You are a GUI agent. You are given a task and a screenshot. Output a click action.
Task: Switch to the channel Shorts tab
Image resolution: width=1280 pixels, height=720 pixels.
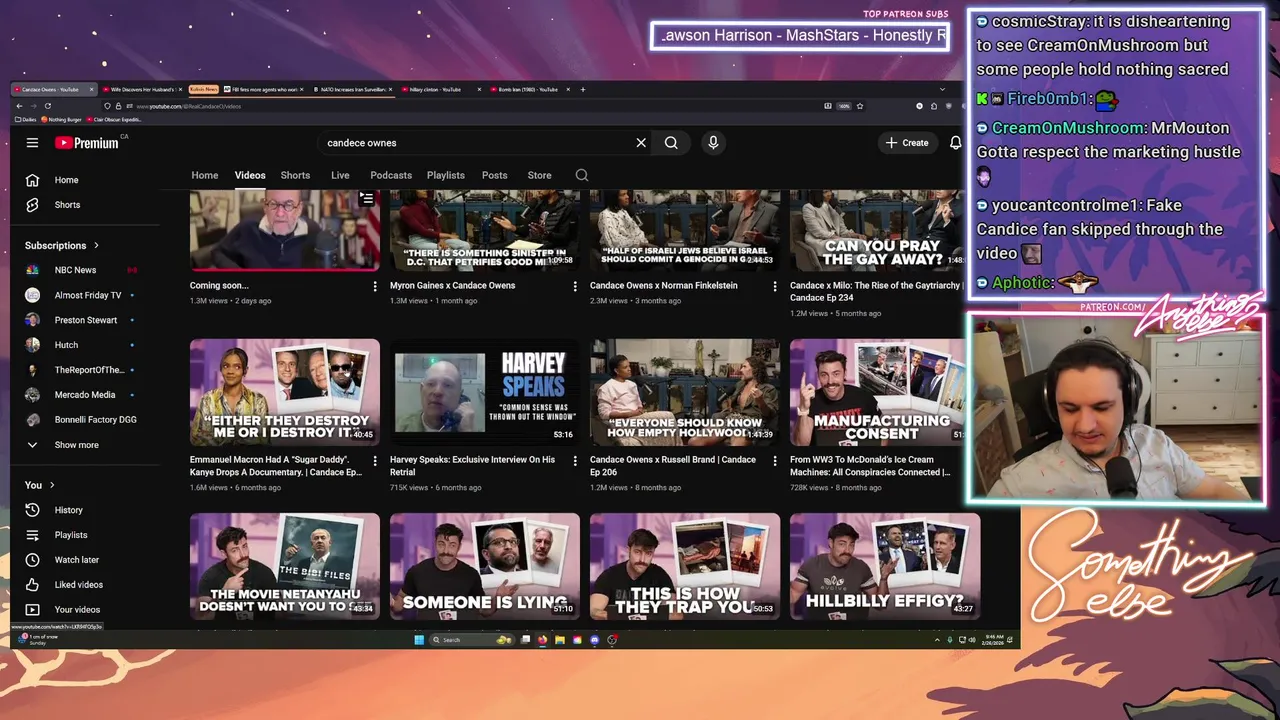(x=295, y=175)
